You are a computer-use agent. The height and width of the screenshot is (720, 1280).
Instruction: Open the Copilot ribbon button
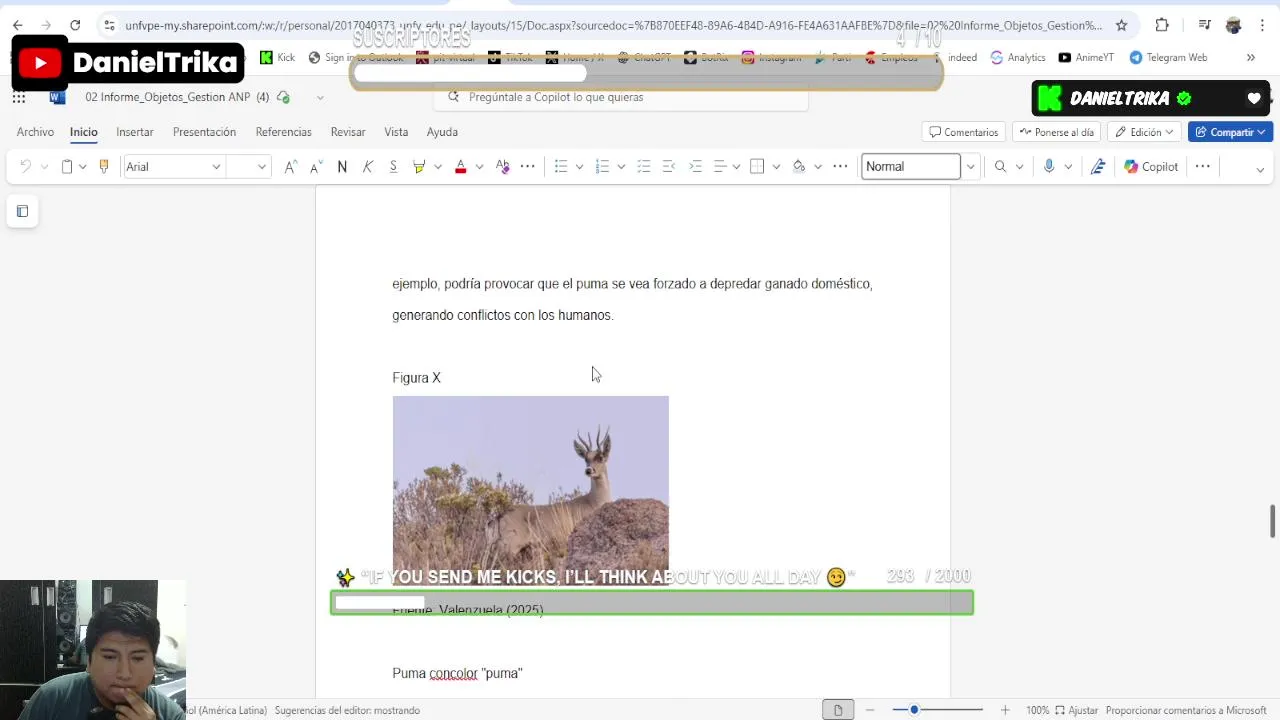tap(1150, 167)
